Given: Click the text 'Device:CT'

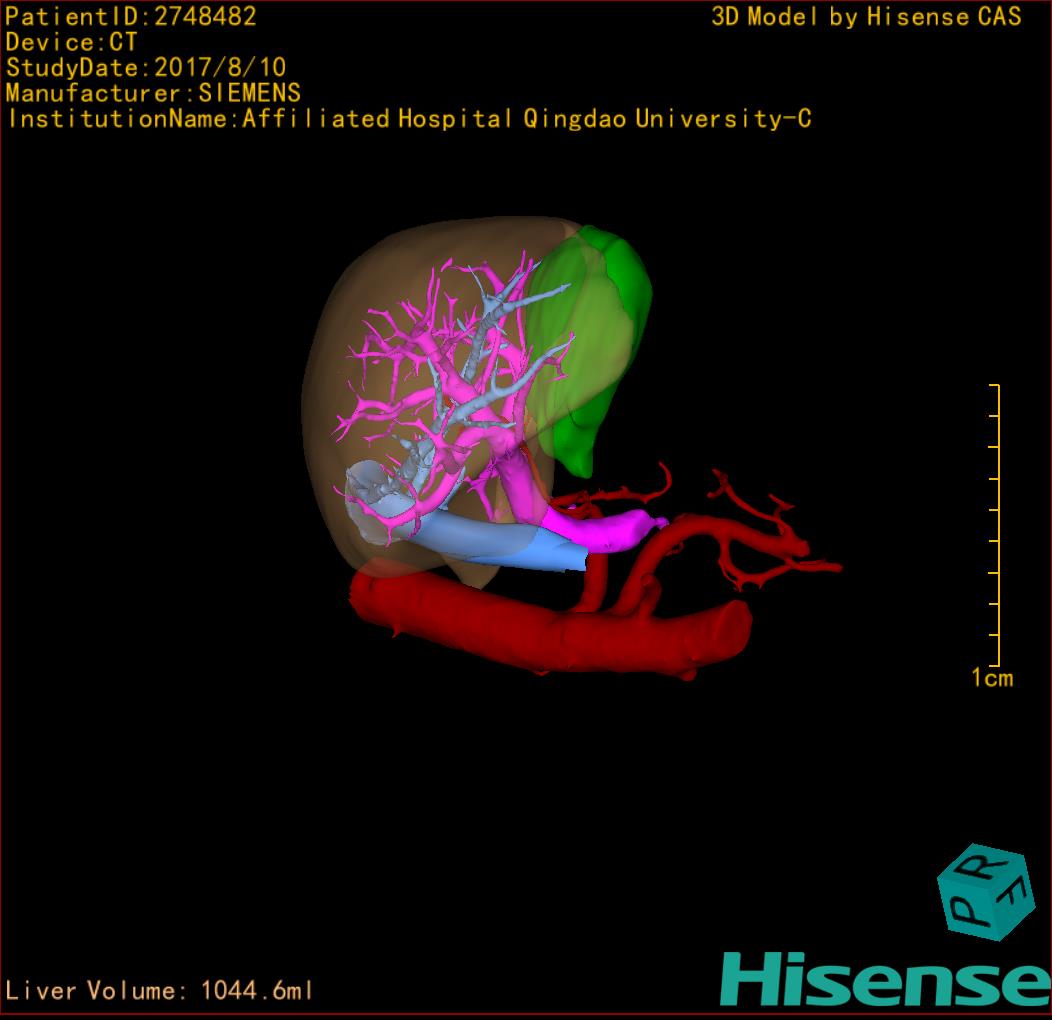Looking at the screenshot, I should click(71, 42).
